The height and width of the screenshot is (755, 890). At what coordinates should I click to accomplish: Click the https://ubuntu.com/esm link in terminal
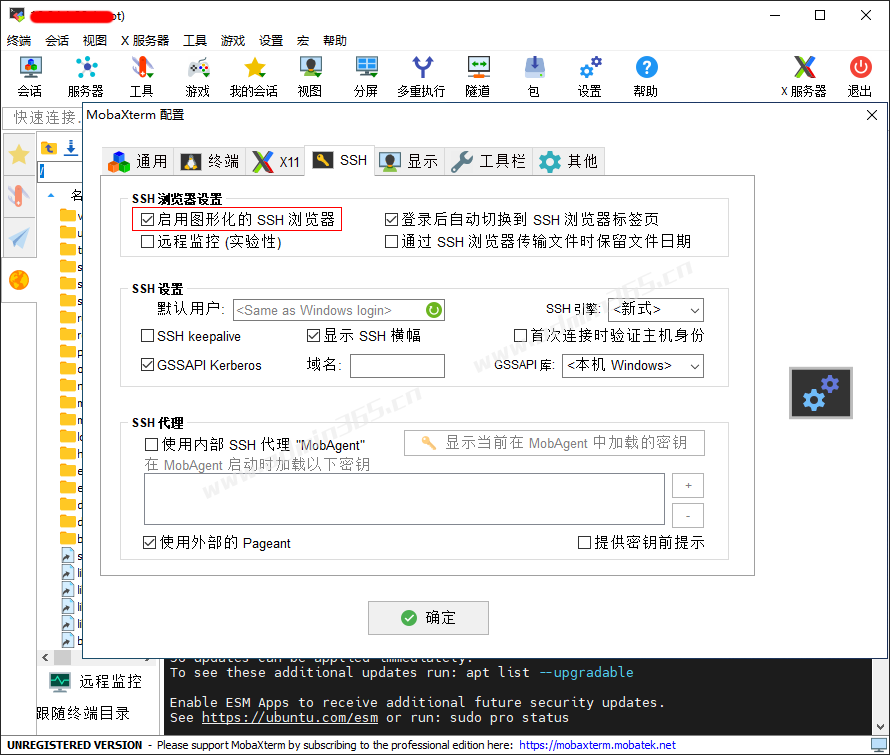click(289, 718)
